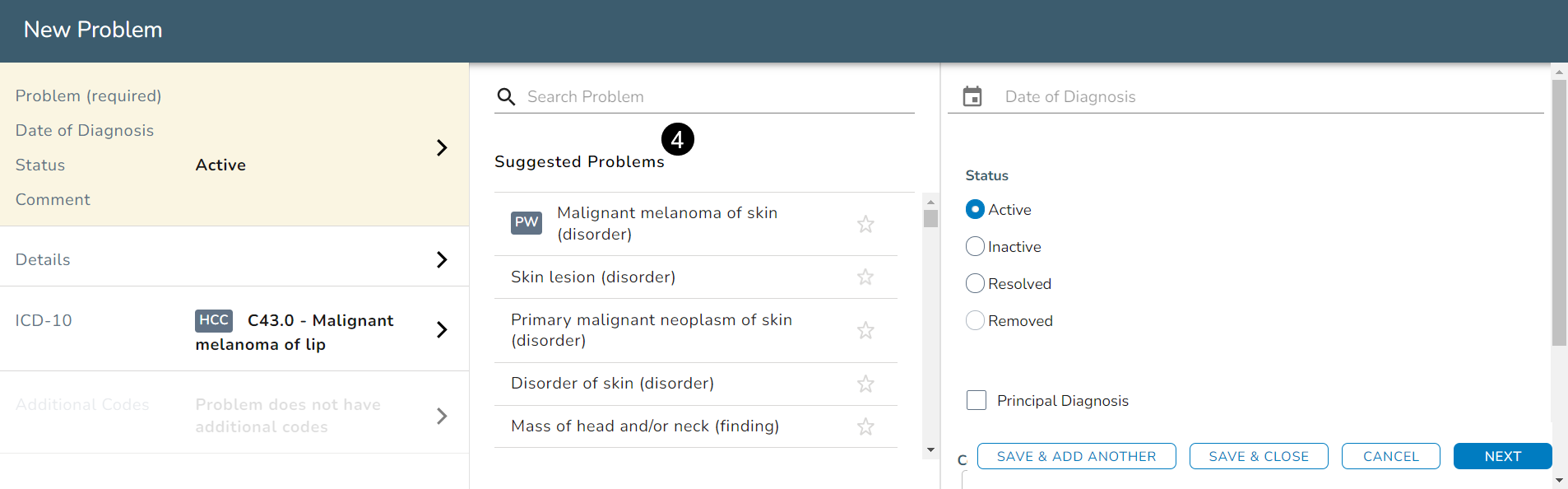The height and width of the screenshot is (489, 1568).
Task: Click the Save & Close button
Action: coord(1258,456)
